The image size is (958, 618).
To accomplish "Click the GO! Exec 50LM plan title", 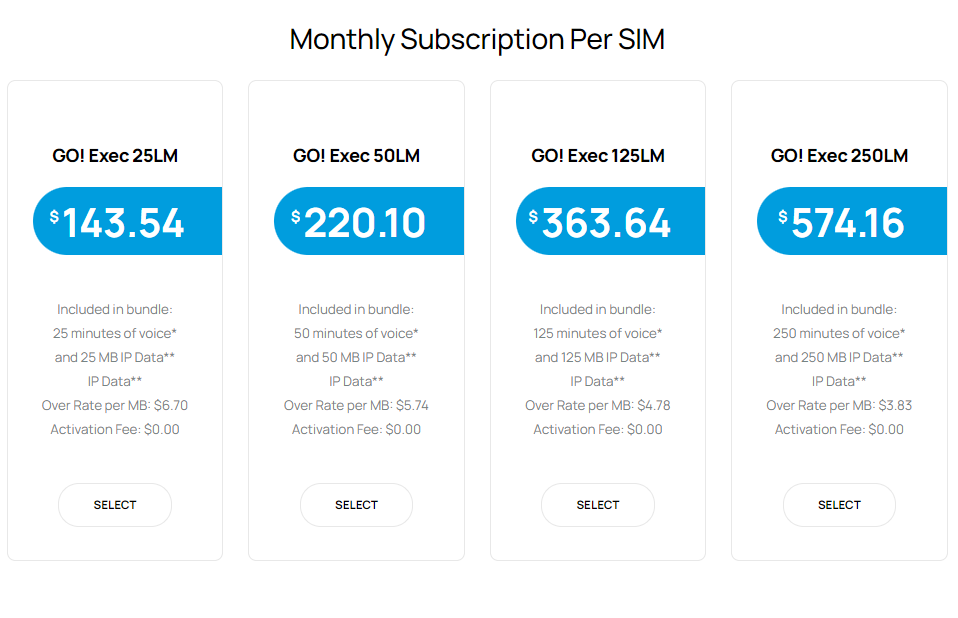I will [x=356, y=156].
